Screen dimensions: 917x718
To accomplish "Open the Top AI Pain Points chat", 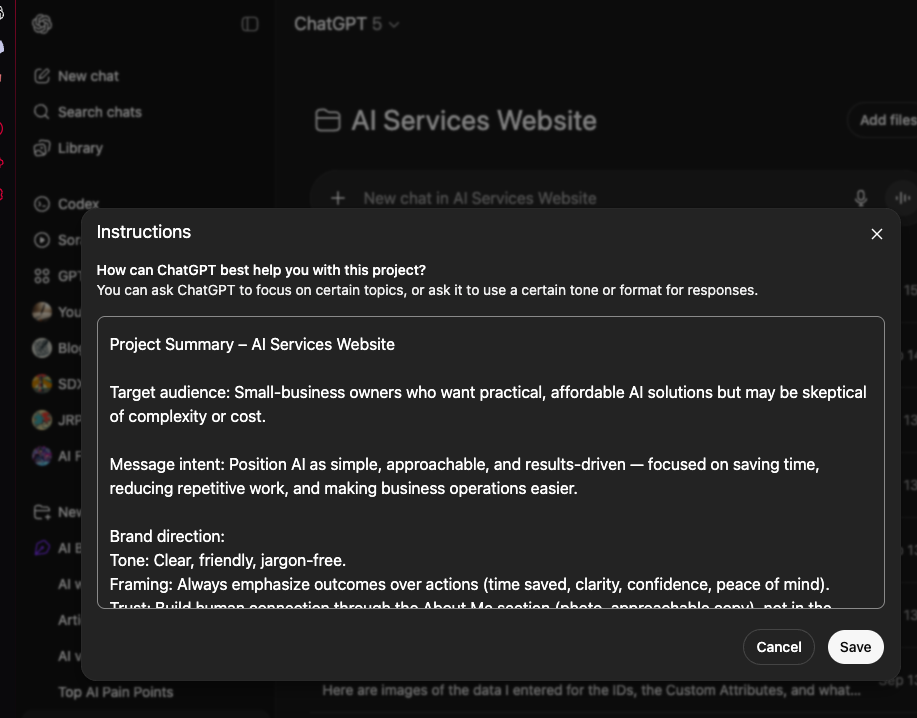I will (115, 692).
